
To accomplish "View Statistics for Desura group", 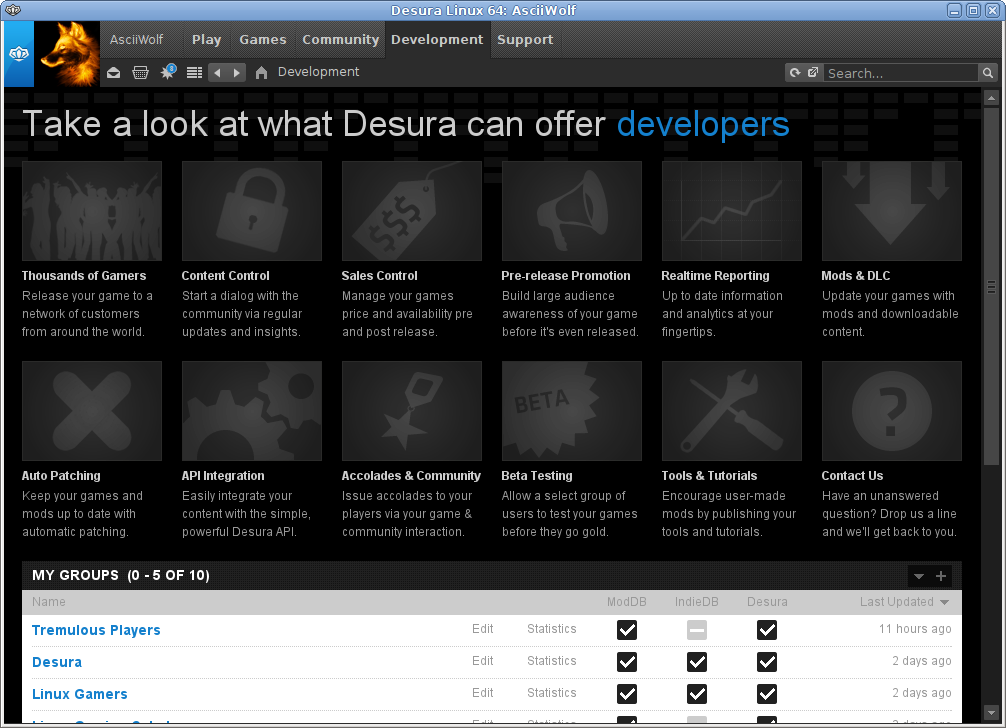I will [552, 661].
